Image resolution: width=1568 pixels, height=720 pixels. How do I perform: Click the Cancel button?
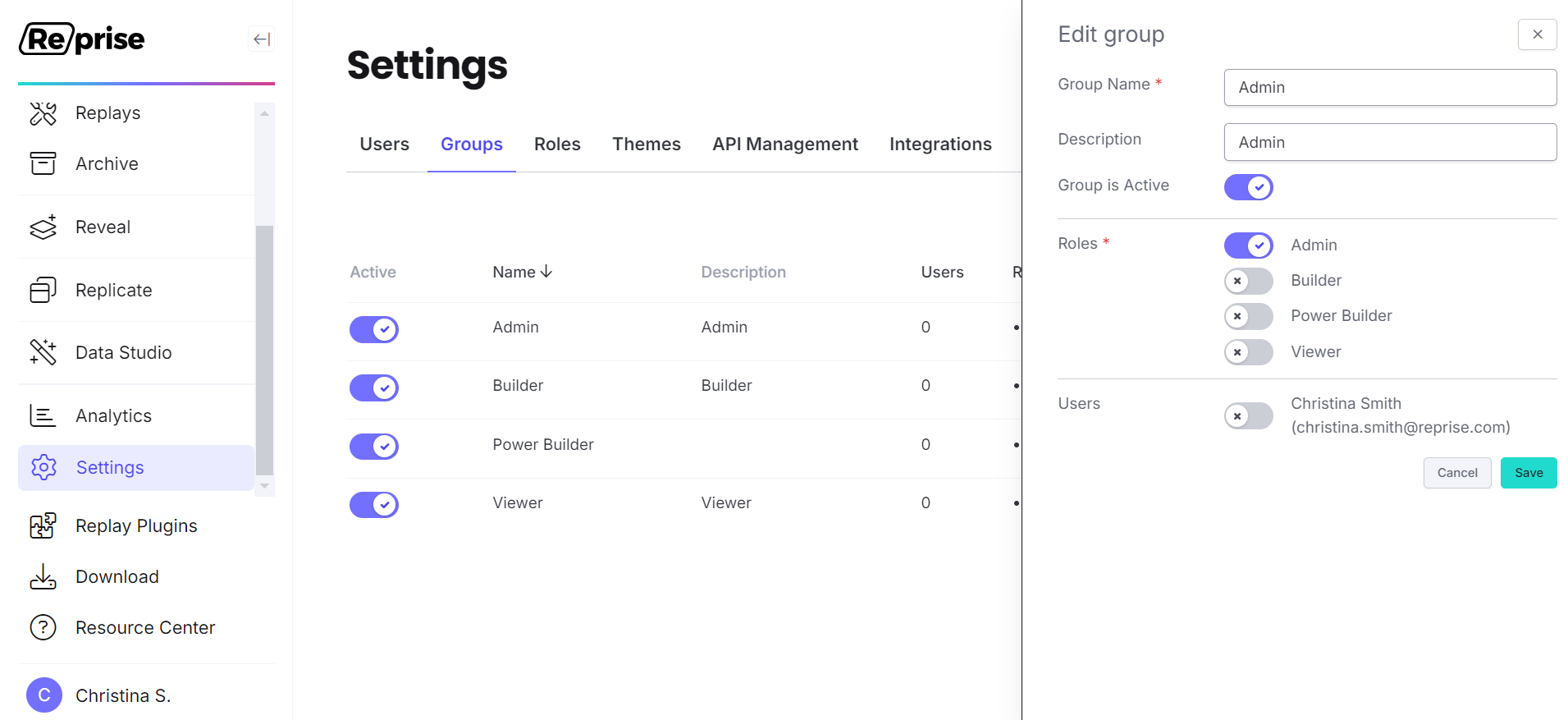pos(1457,473)
